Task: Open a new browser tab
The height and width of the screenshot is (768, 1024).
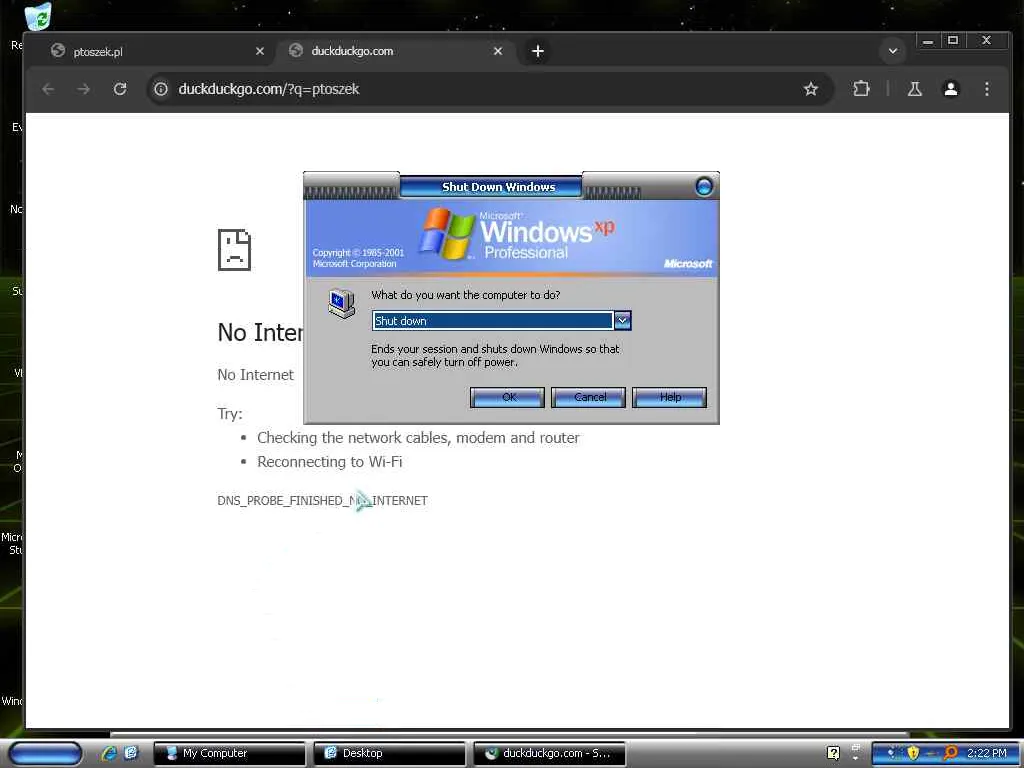Action: point(537,51)
